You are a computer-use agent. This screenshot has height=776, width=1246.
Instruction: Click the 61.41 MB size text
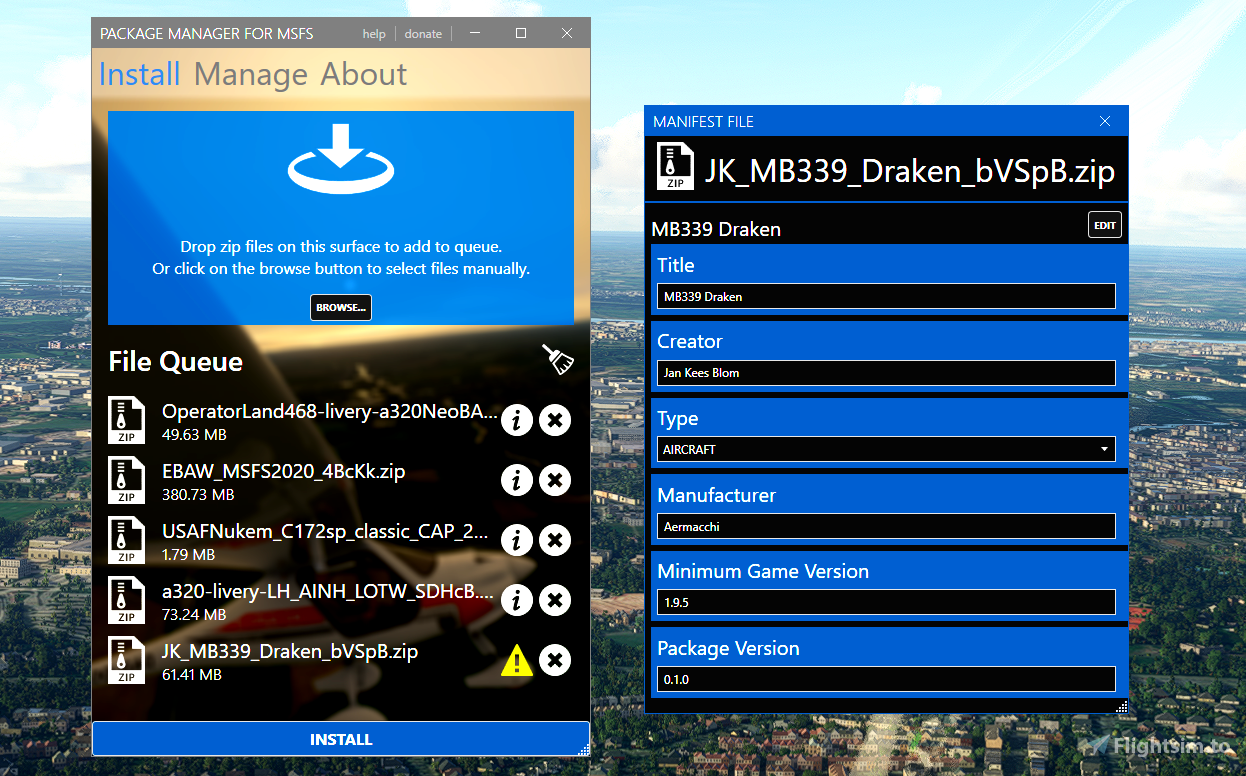pos(192,675)
